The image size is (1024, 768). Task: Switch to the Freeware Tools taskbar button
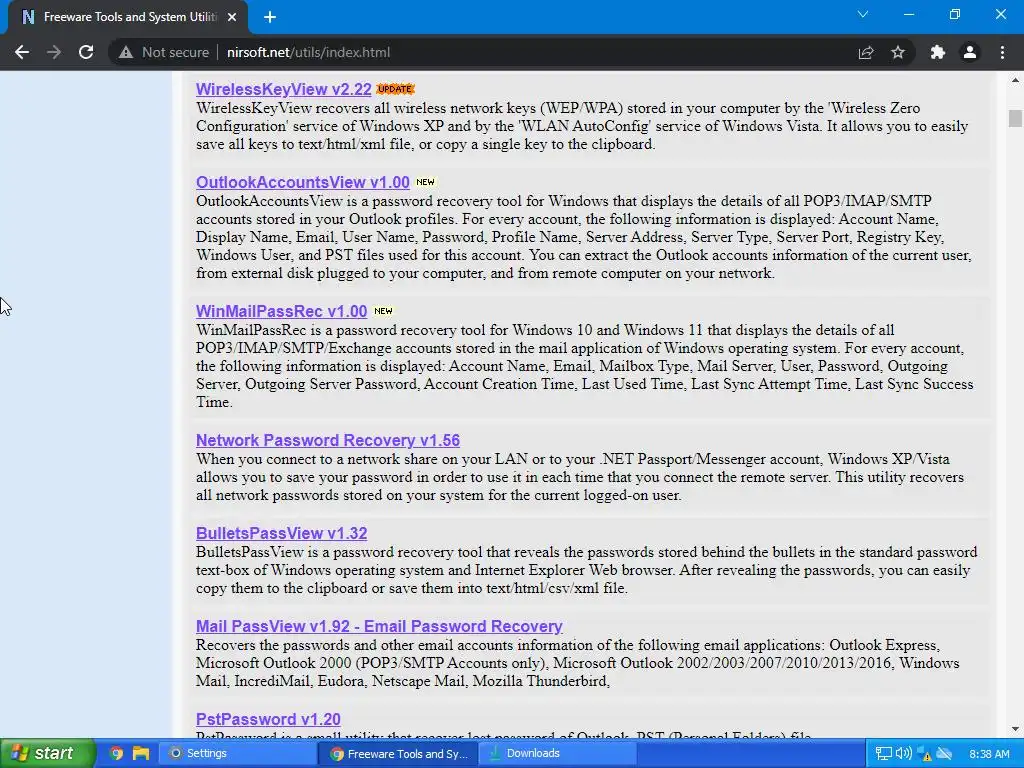click(399, 754)
